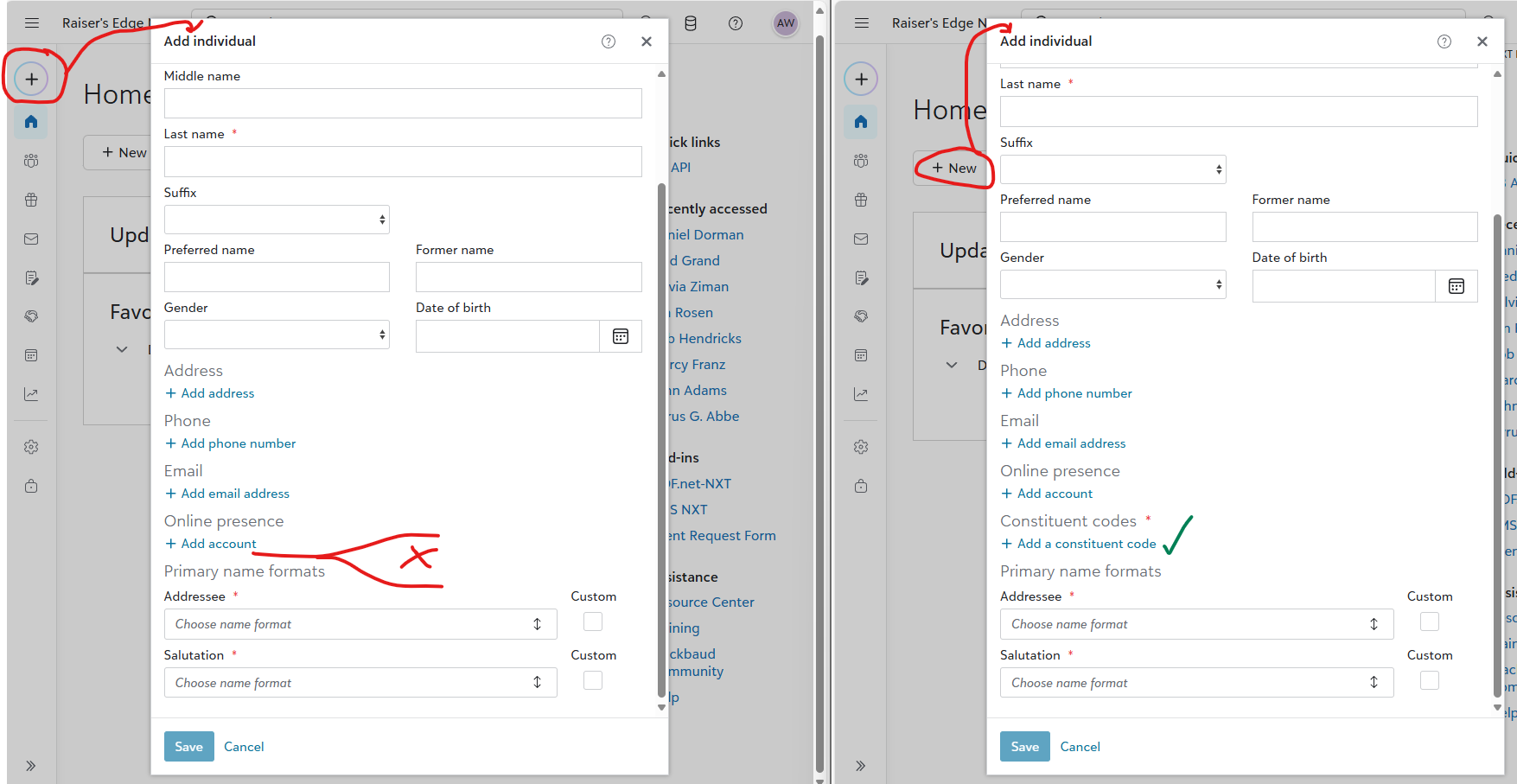Expand the right window sidebar with double-chevron
Image resolution: width=1517 pixels, height=784 pixels.
point(861,766)
